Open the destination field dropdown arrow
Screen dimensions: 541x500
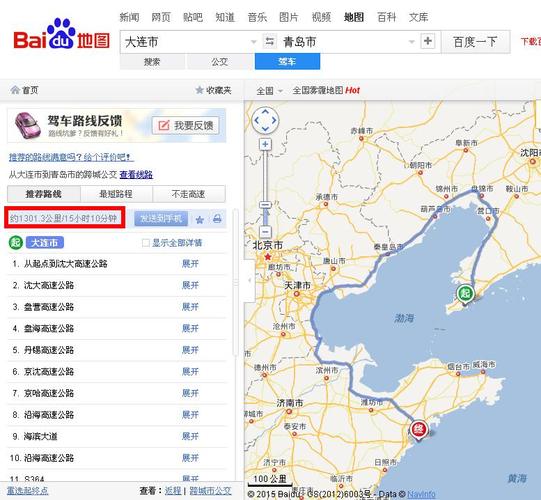pos(411,42)
